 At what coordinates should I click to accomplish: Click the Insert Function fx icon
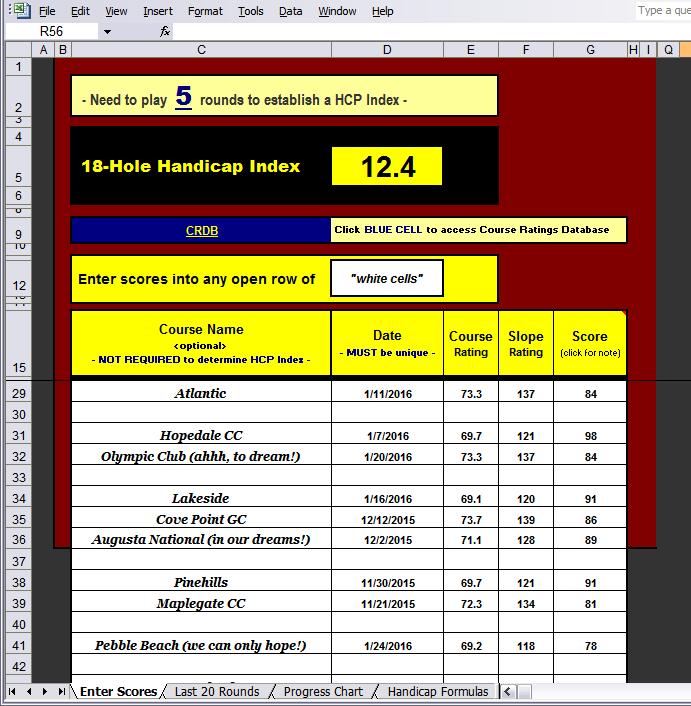point(165,32)
